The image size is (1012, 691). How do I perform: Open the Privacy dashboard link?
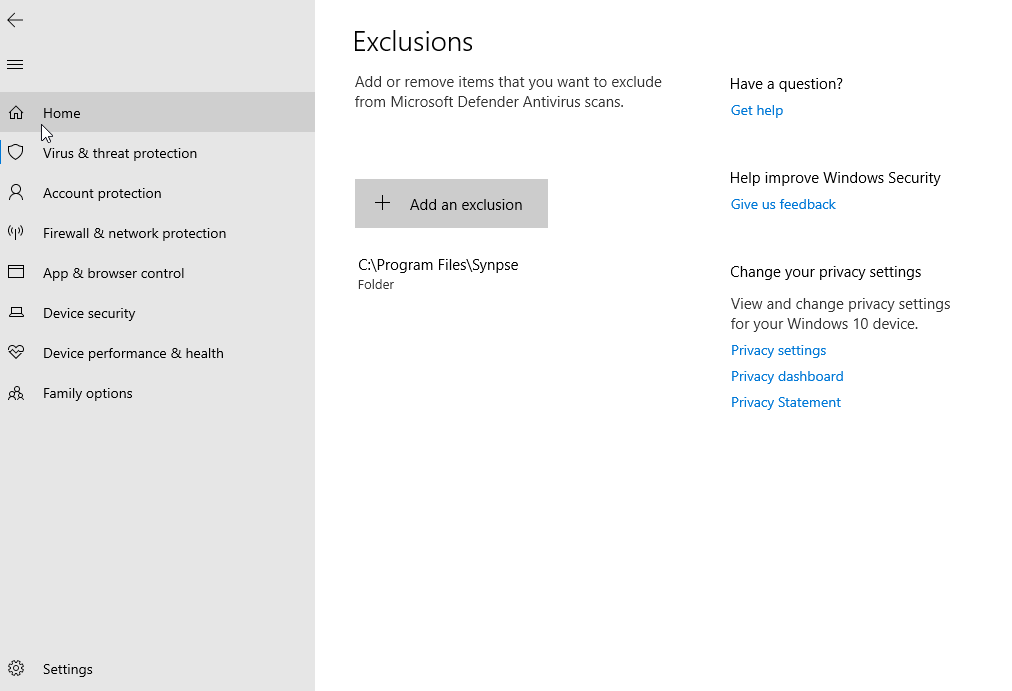coord(787,377)
